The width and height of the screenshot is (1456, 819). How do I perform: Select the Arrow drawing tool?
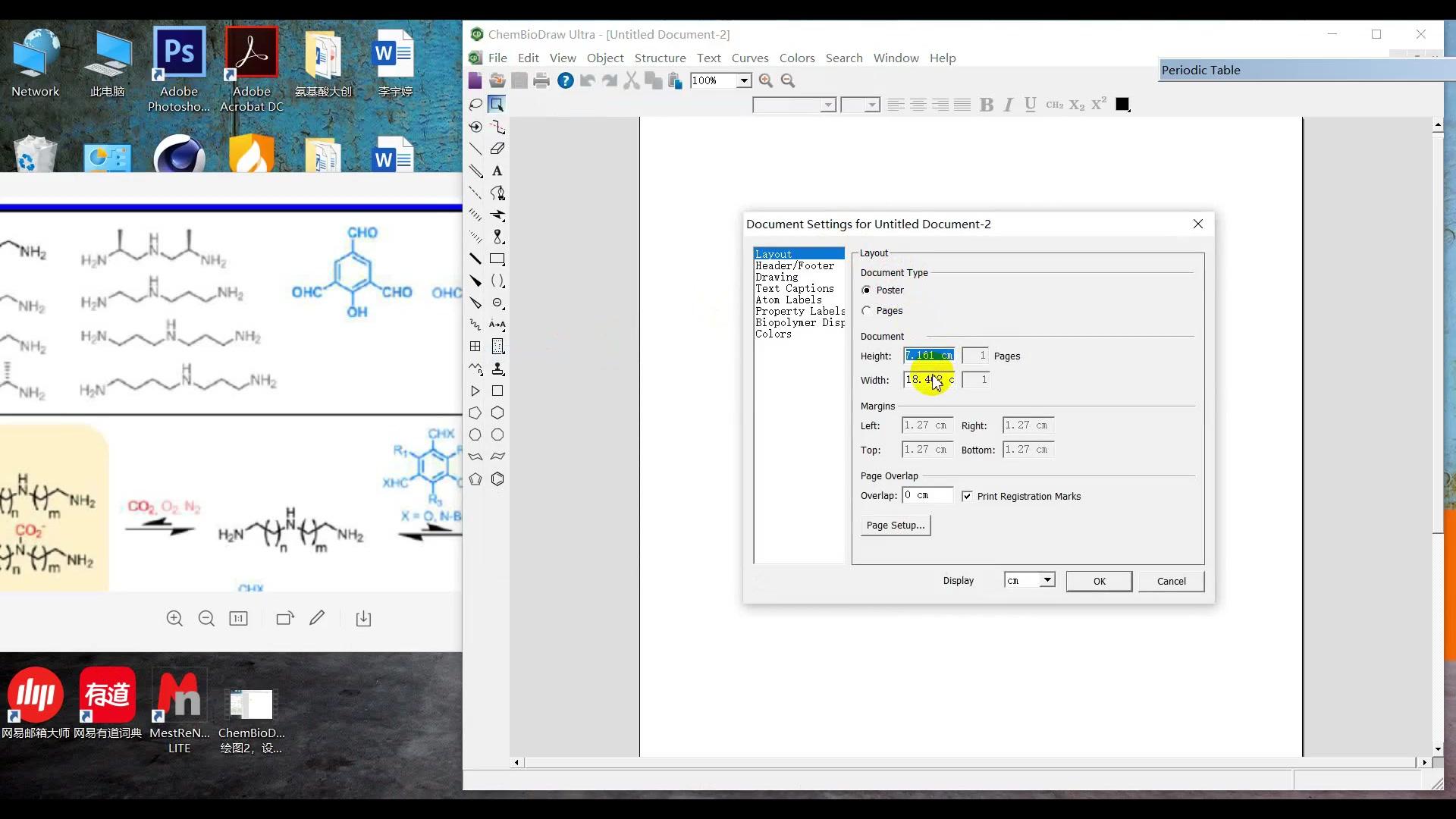tap(498, 215)
